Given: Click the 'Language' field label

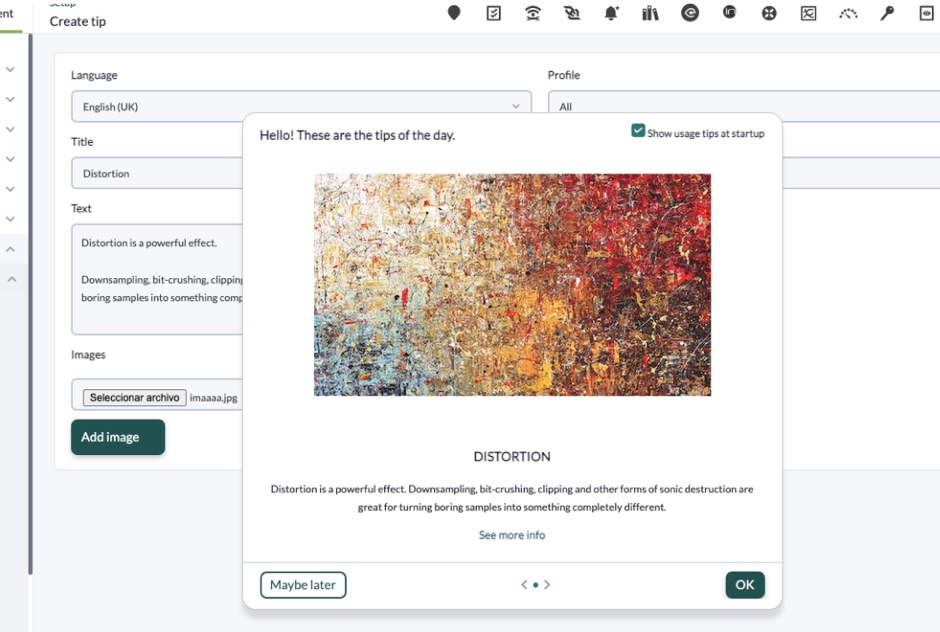Looking at the screenshot, I should [x=94, y=76].
